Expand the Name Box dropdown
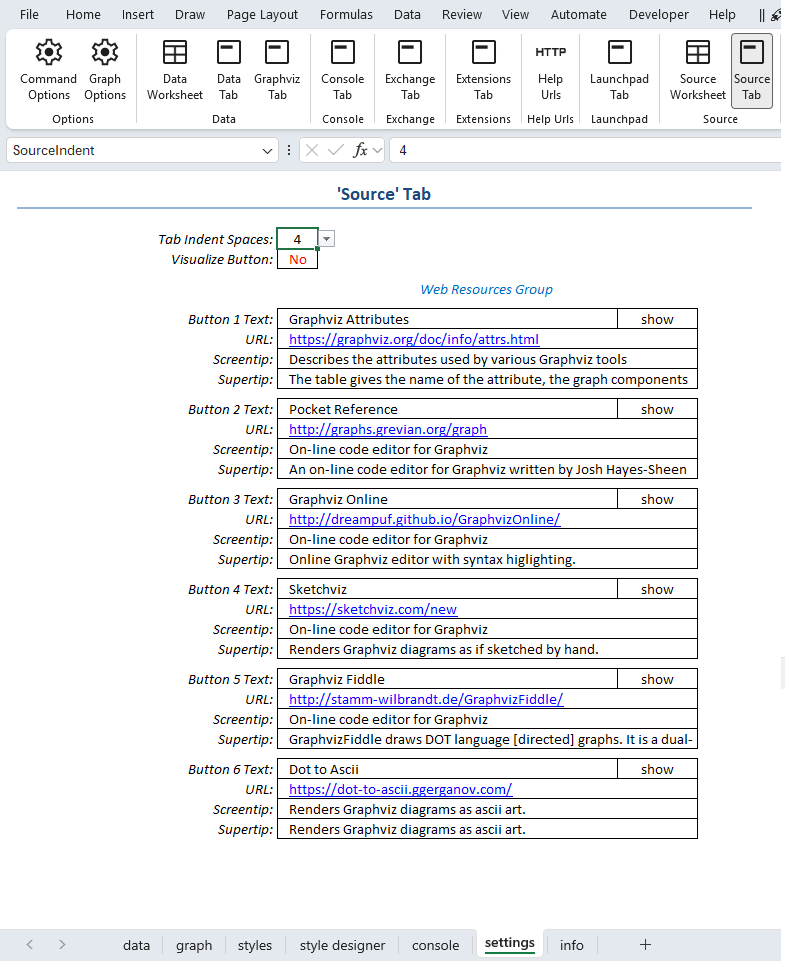This screenshot has width=785, height=962. coord(267,151)
